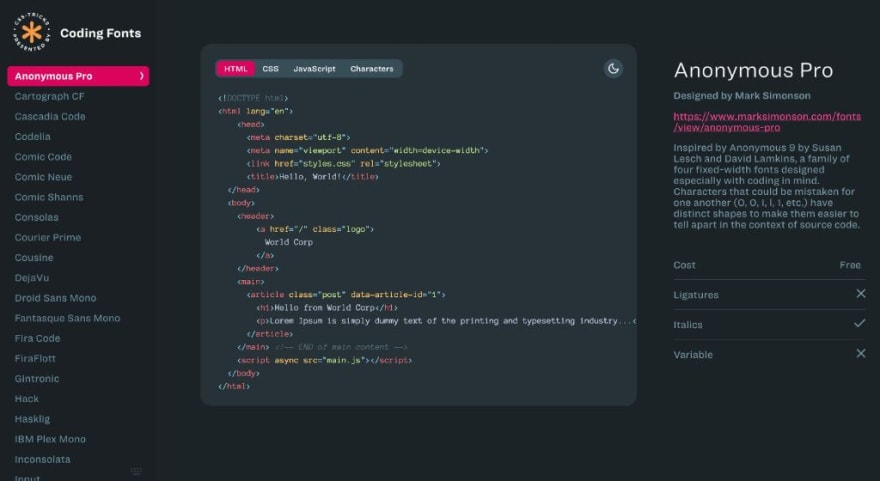Click the Coding Fonts title

click(x=100, y=33)
